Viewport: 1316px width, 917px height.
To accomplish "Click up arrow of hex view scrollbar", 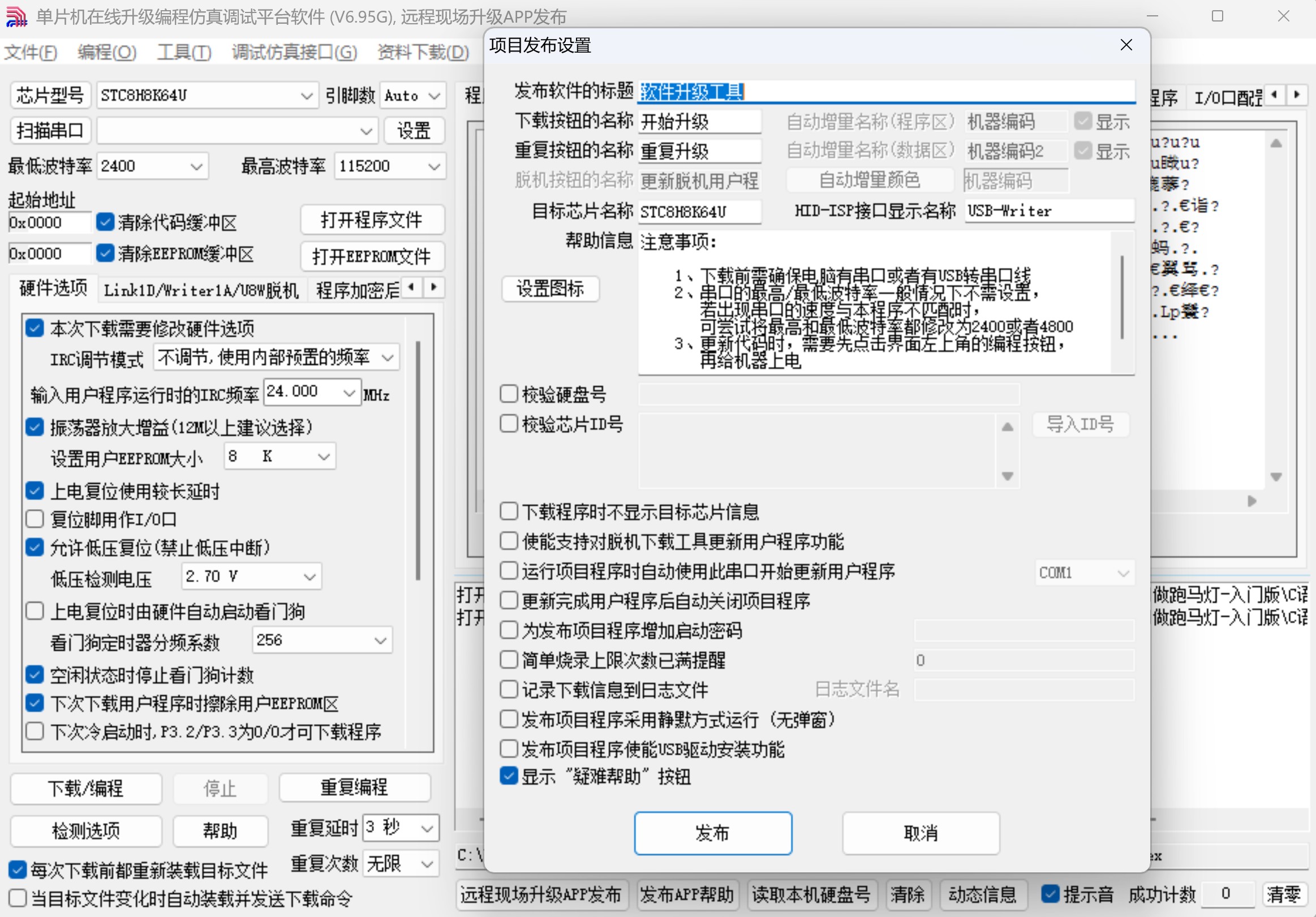I will [x=1276, y=143].
